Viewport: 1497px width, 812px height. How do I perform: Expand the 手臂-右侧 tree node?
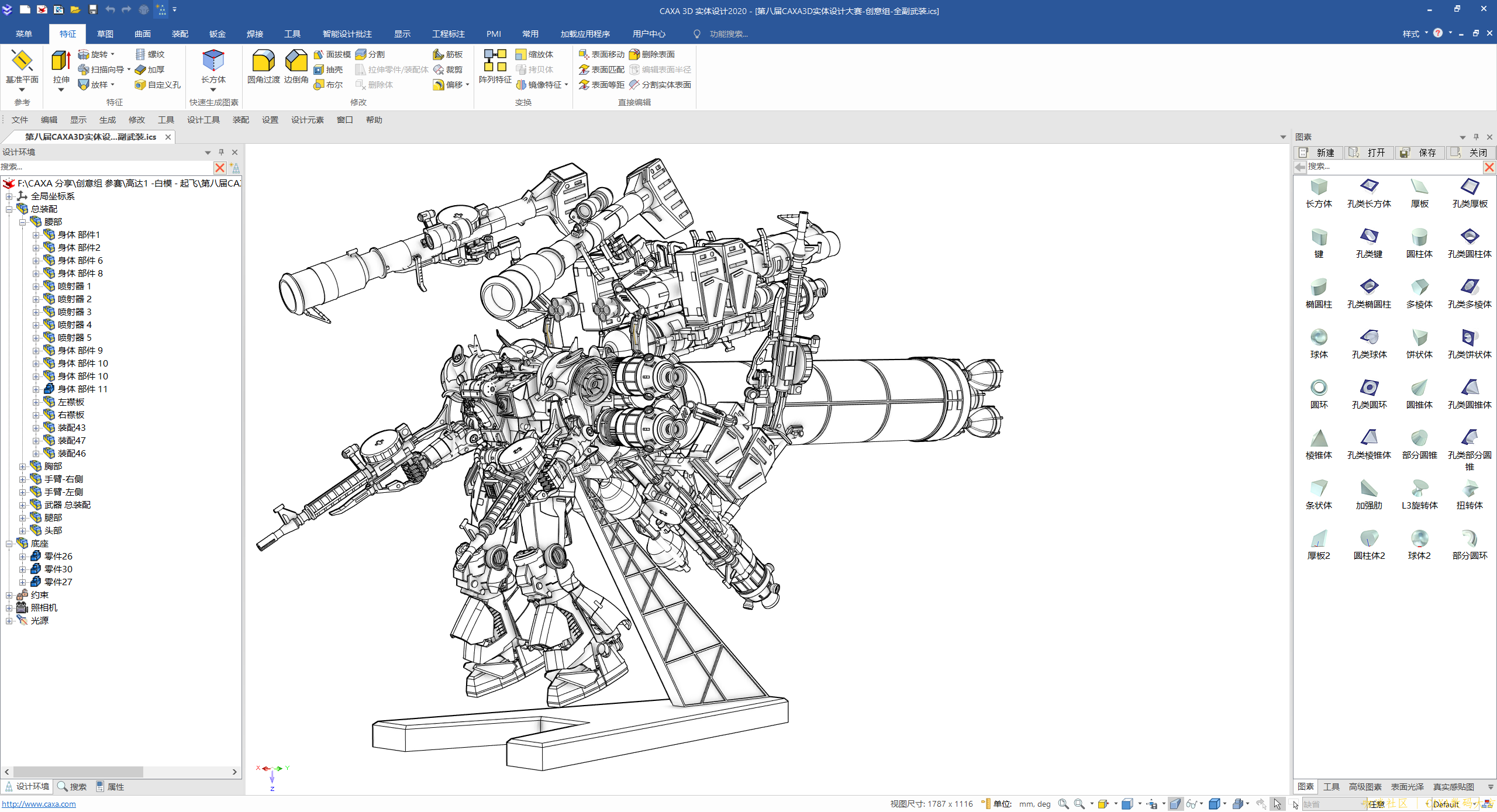22,479
